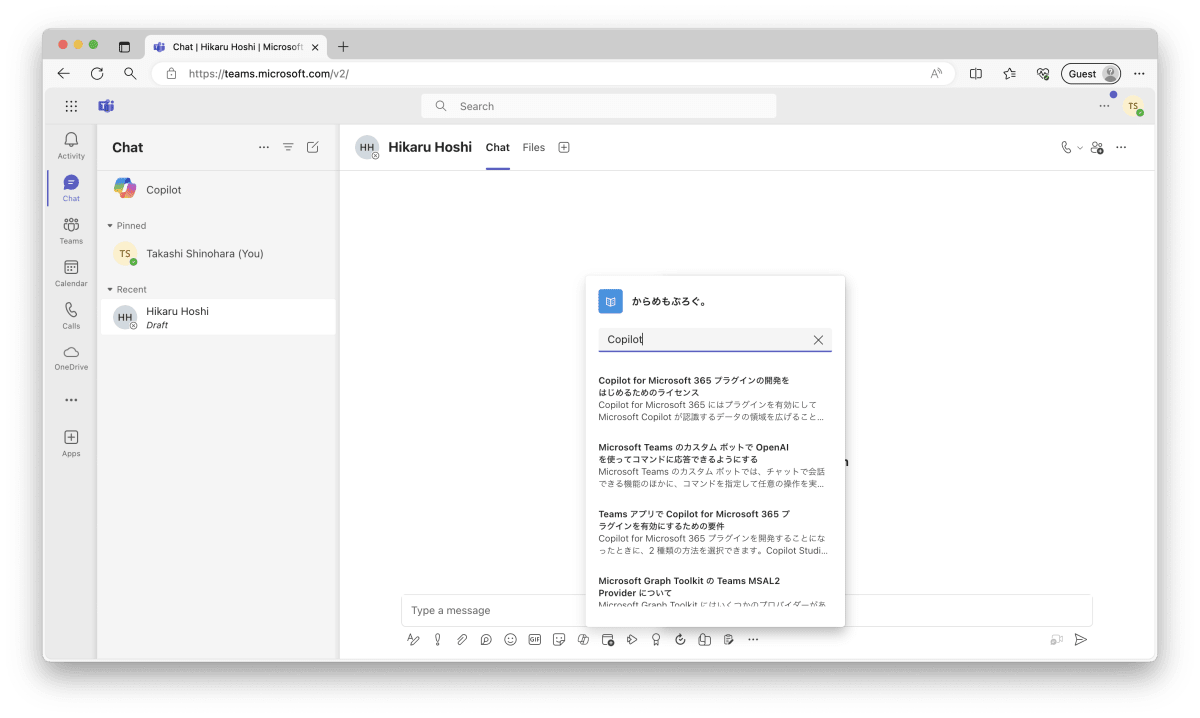Screen dimensions: 1200x718
Task: Open the Activity feed in sidebar
Action: pos(71,146)
